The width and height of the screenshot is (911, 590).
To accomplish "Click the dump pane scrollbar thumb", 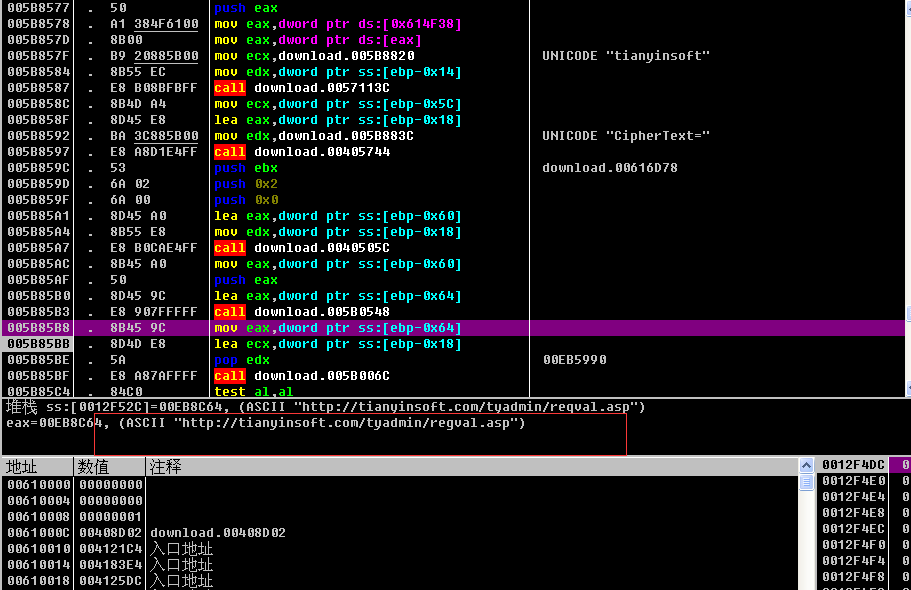I will click(x=806, y=483).
